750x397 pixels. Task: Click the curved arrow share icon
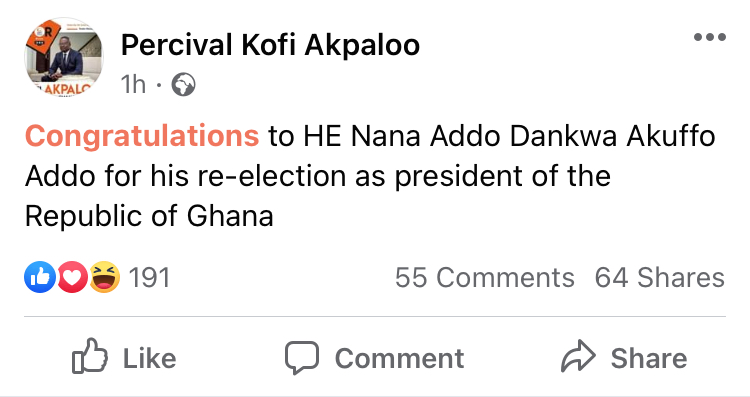[578, 356]
